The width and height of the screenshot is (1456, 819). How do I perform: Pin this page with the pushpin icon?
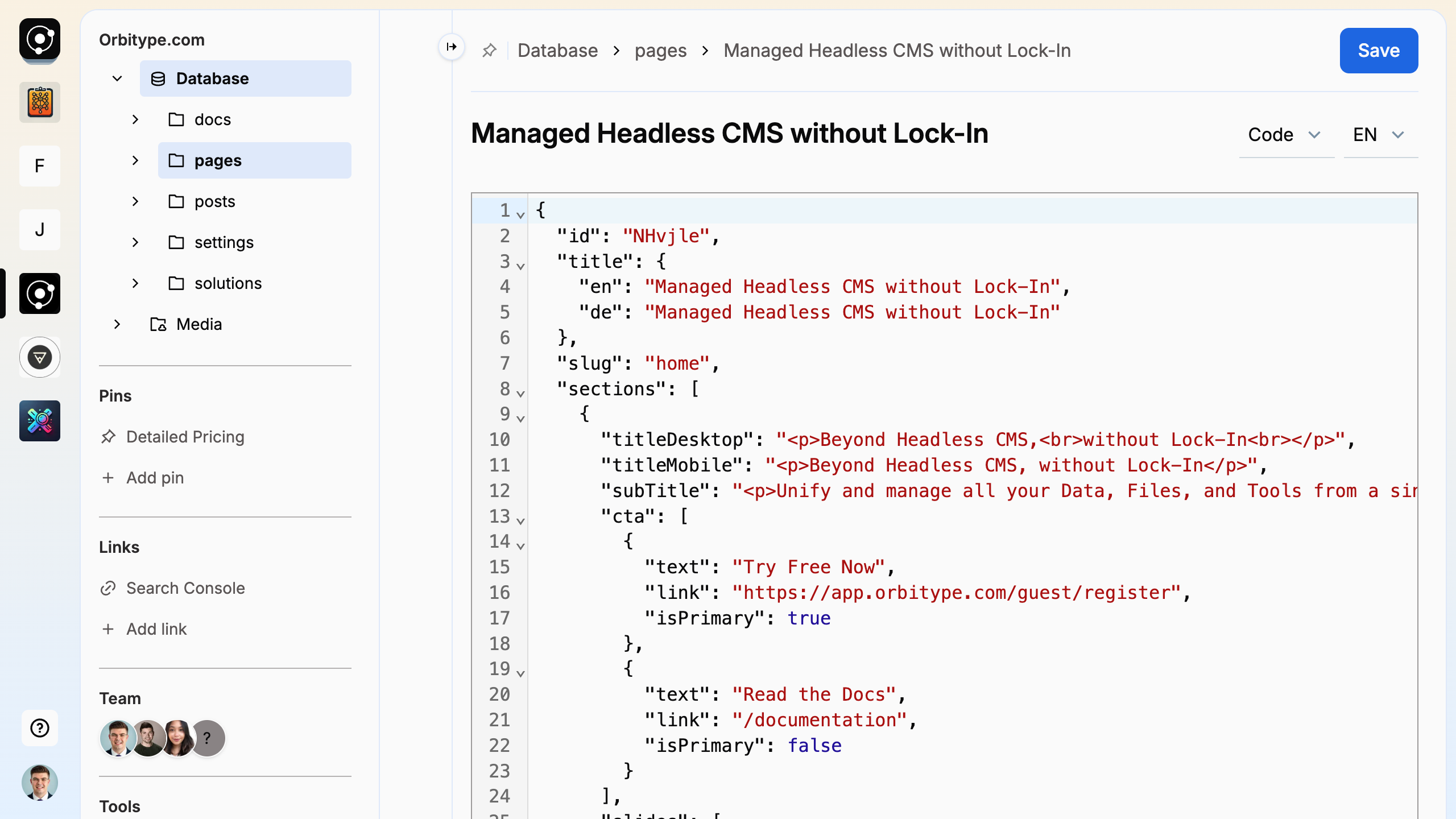(489, 51)
